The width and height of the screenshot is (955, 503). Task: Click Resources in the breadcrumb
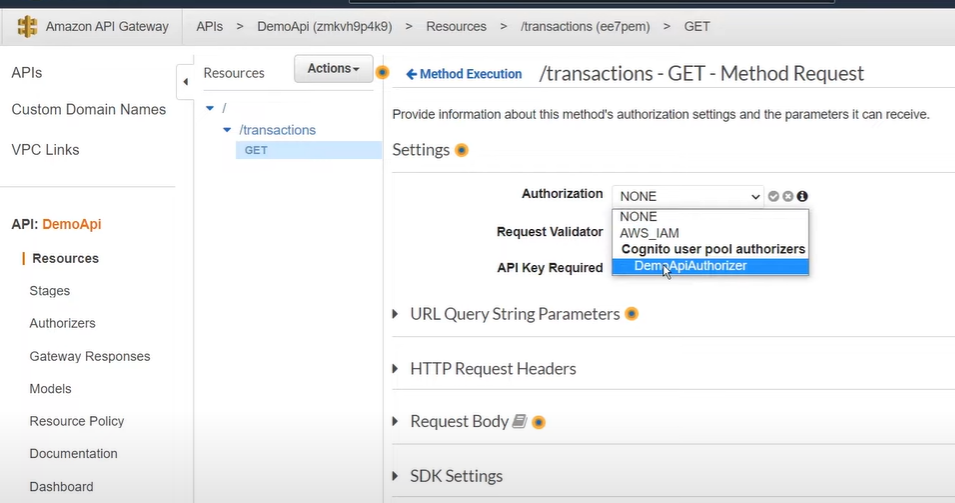point(456,27)
